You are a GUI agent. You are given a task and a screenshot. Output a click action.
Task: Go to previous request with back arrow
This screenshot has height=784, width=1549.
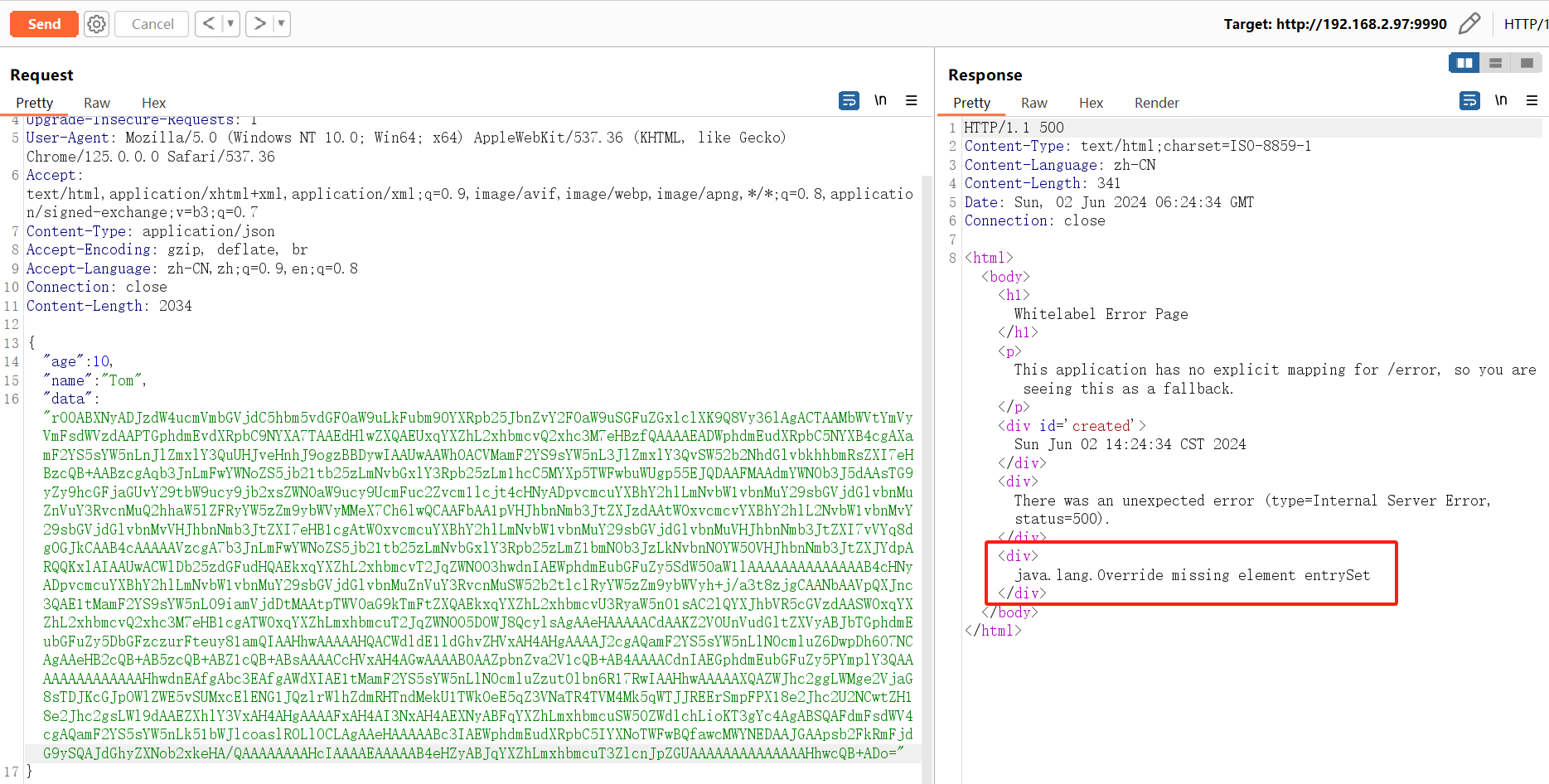209,24
